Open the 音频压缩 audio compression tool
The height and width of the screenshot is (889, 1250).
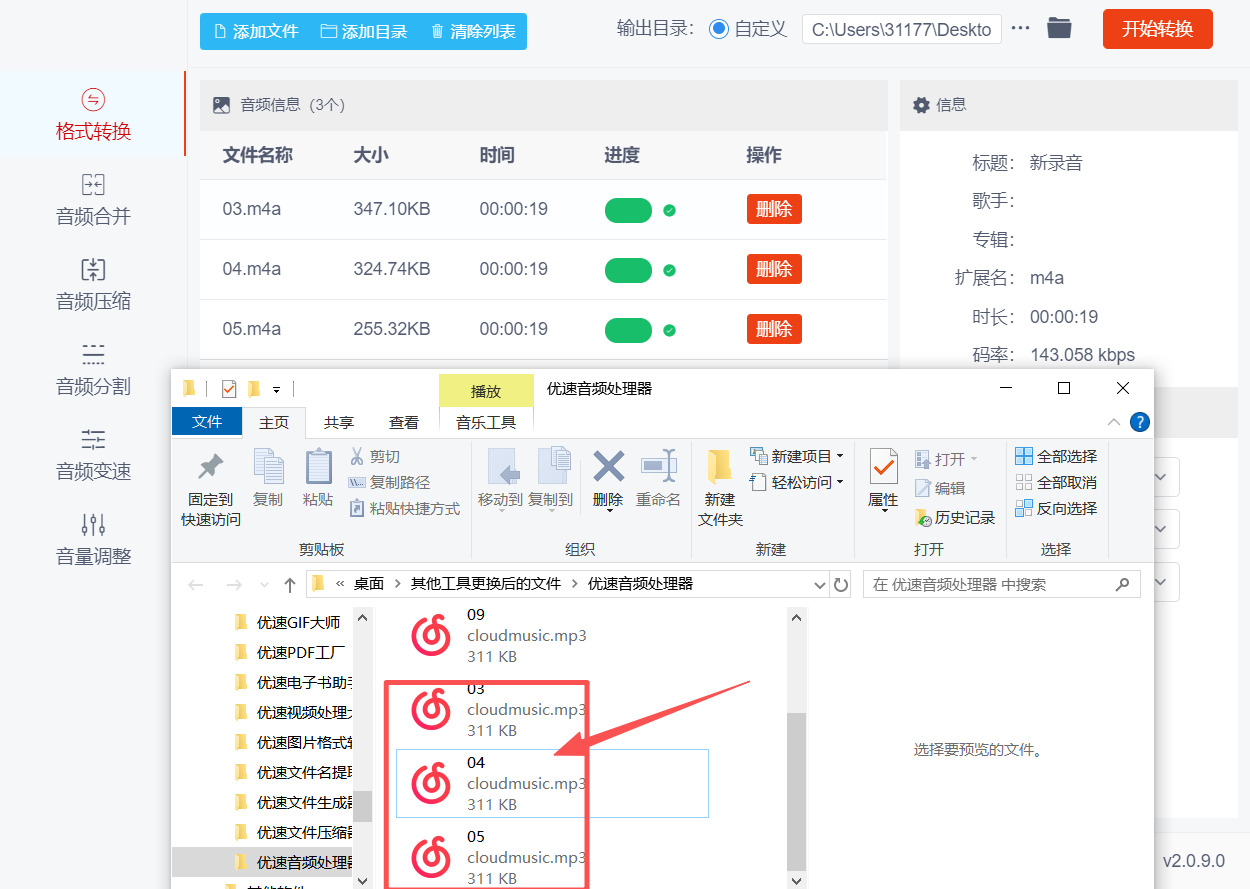tap(93, 285)
